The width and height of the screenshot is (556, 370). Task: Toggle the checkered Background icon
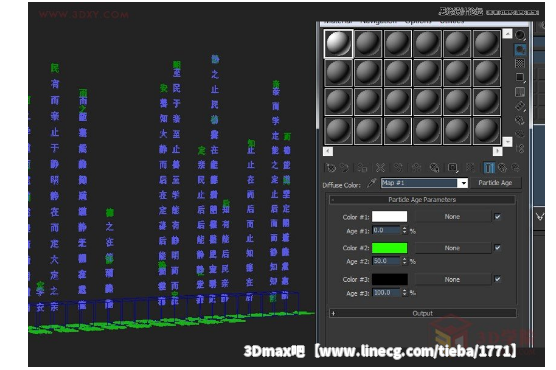tap(520, 63)
